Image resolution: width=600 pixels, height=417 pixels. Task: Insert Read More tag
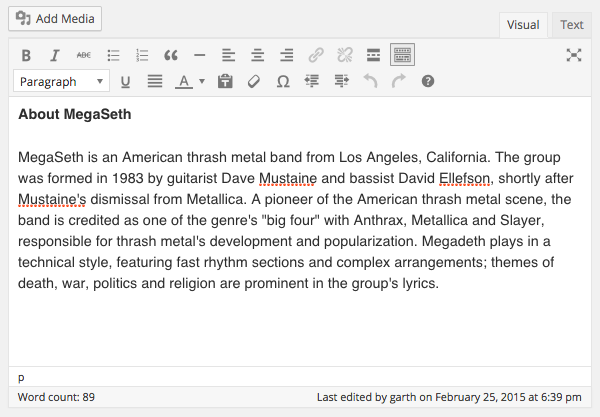(x=373, y=55)
